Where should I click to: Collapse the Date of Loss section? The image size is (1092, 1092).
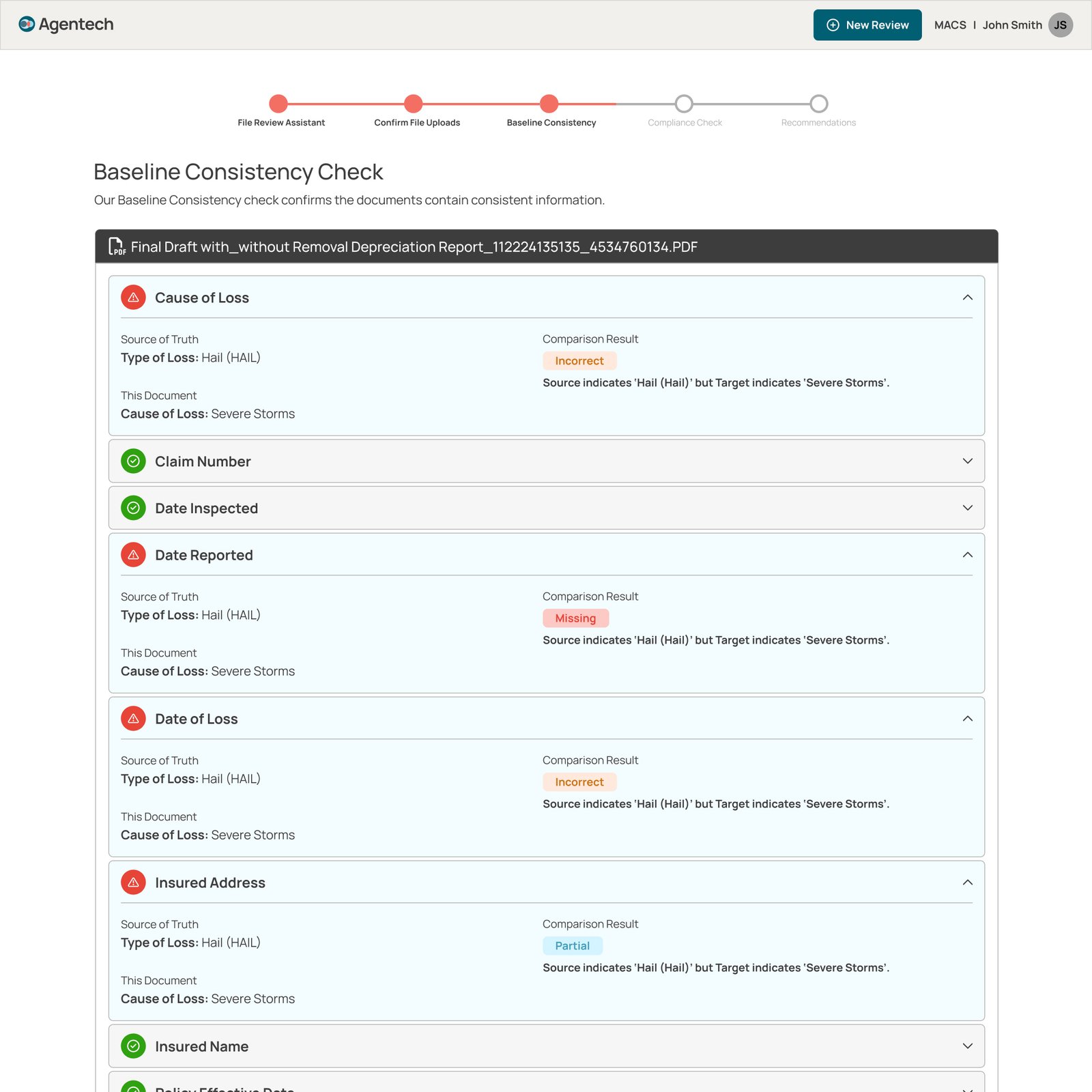click(967, 719)
